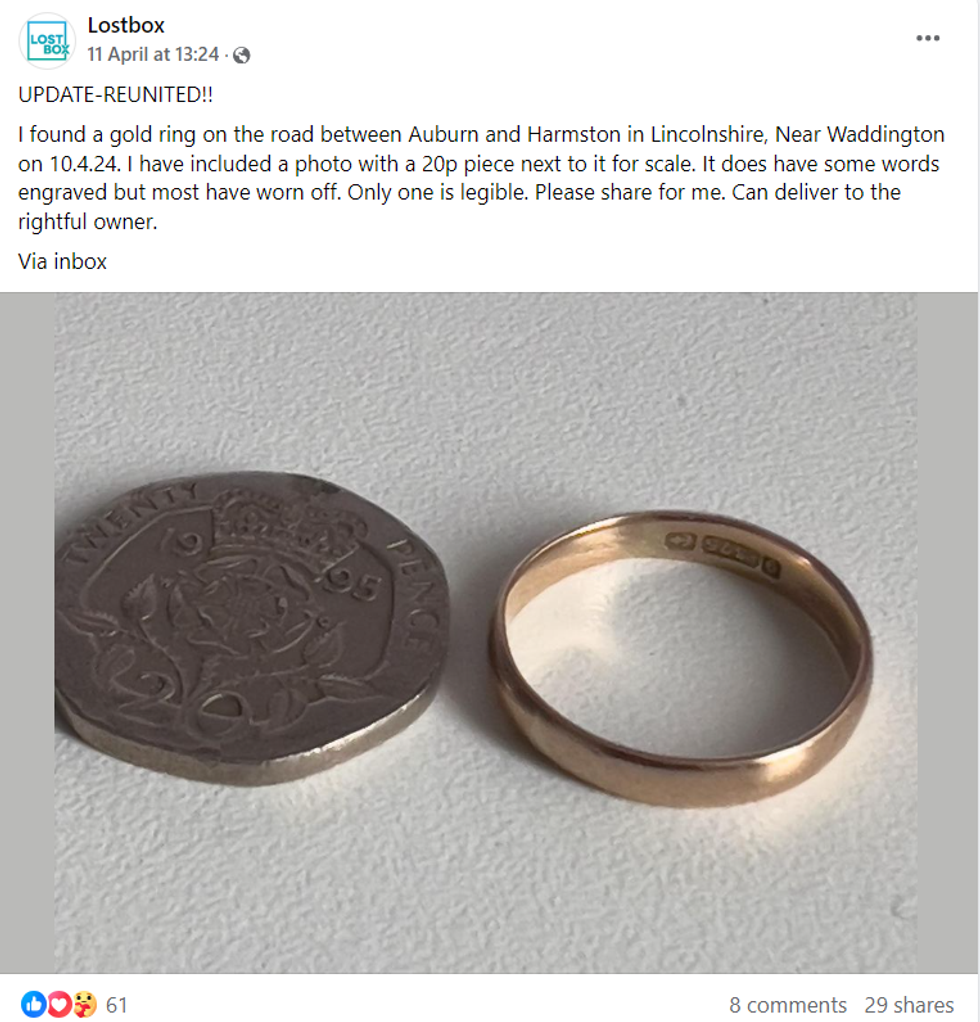Click the found gold ring description paragraph
Viewport: 980px width, 1022px height.
click(481, 178)
